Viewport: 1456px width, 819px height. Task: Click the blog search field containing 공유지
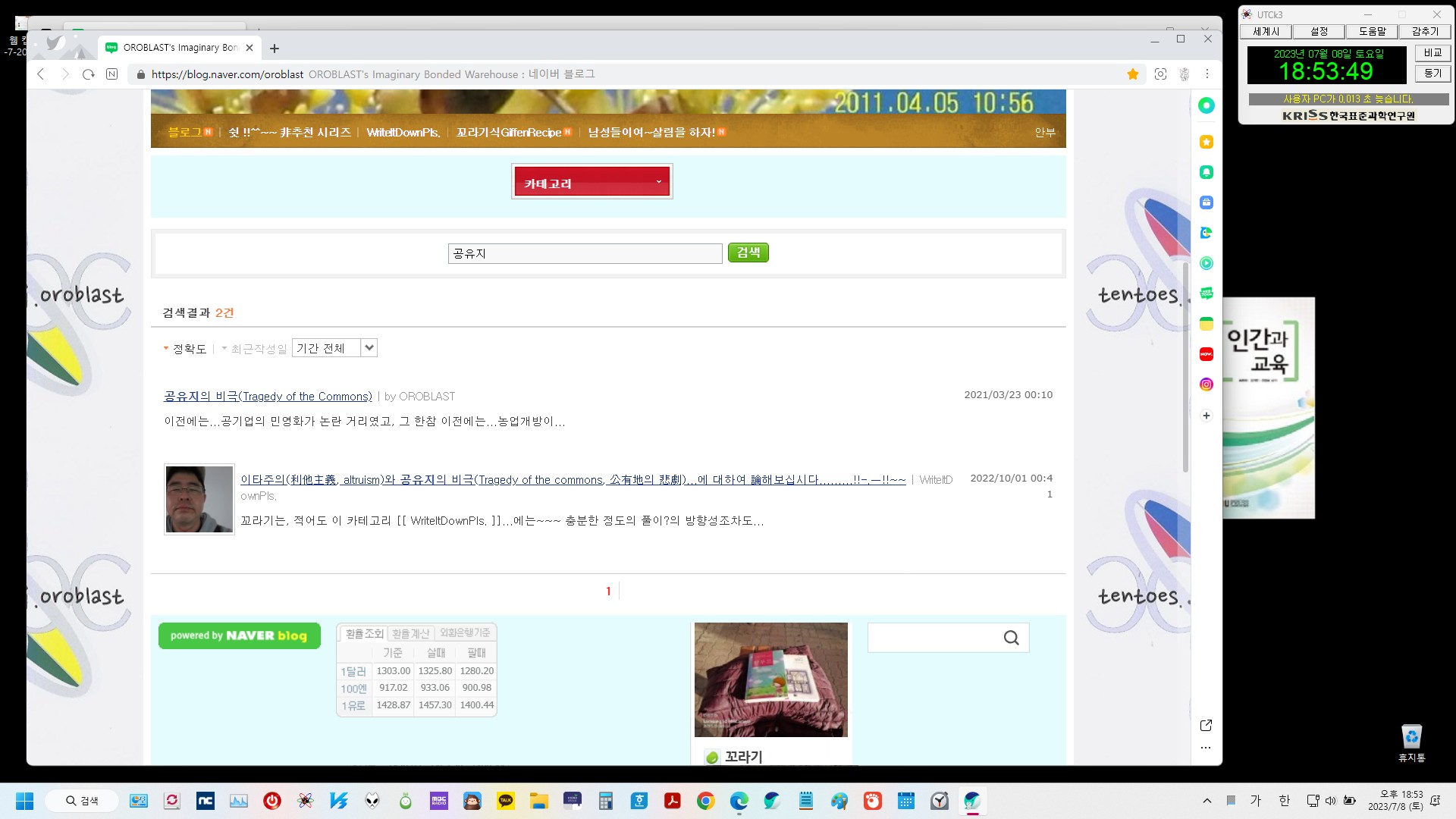[584, 253]
